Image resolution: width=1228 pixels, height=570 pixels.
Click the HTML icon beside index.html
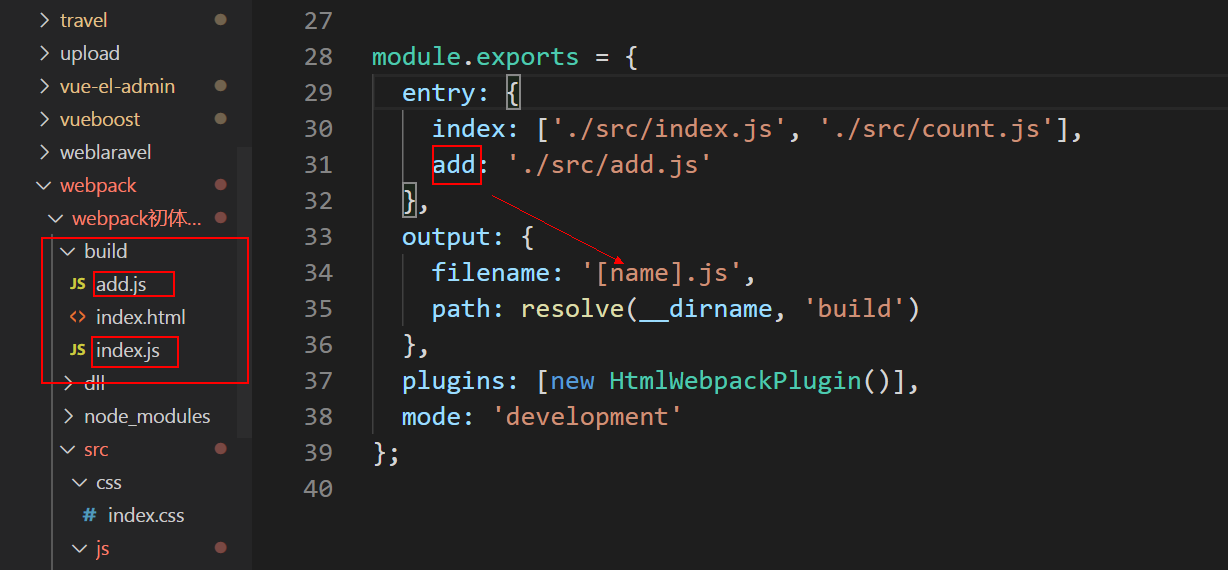(77, 317)
